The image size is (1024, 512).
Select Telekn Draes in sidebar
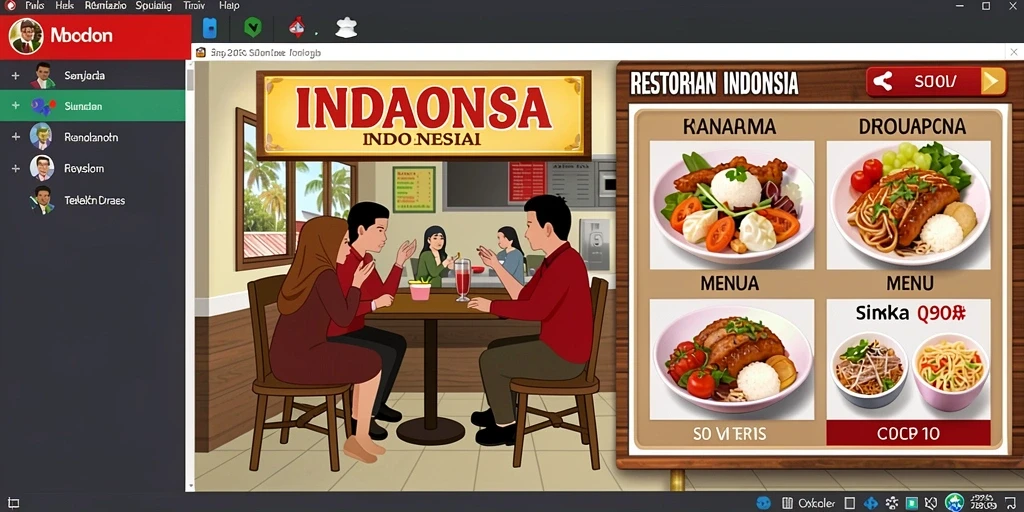92,200
